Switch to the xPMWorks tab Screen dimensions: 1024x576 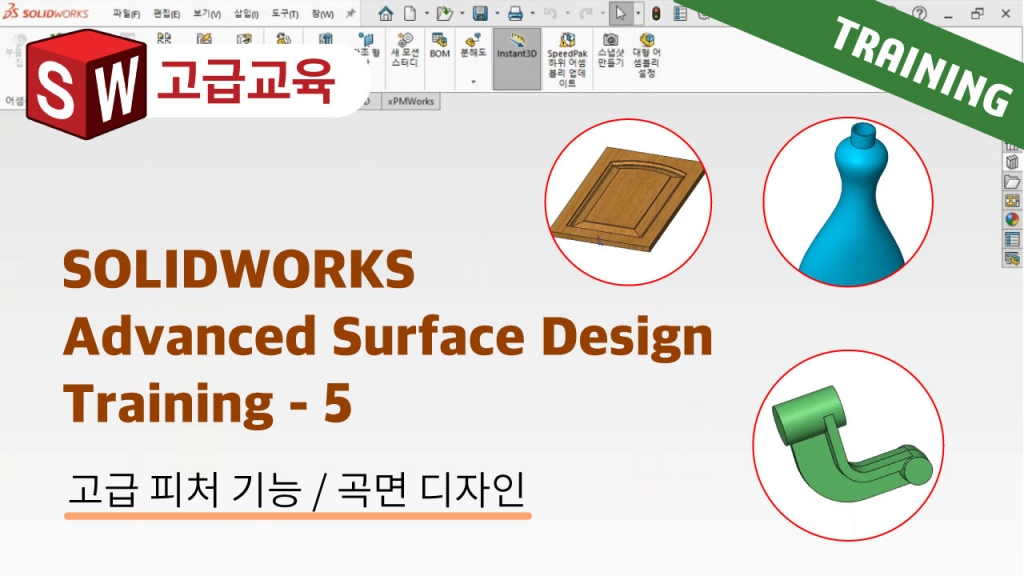(410, 101)
